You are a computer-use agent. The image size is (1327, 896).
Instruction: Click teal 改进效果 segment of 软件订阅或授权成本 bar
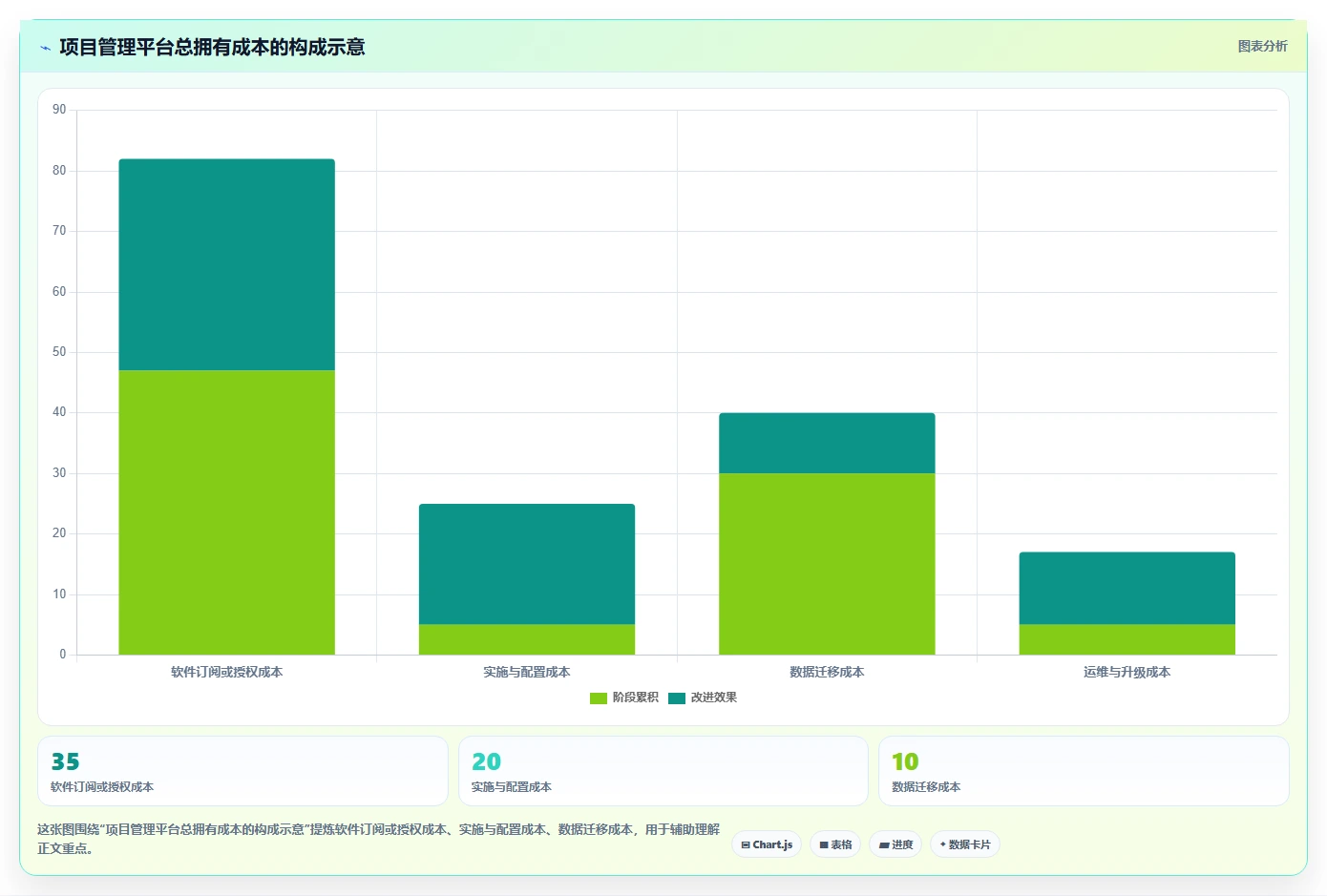(226, 264)
